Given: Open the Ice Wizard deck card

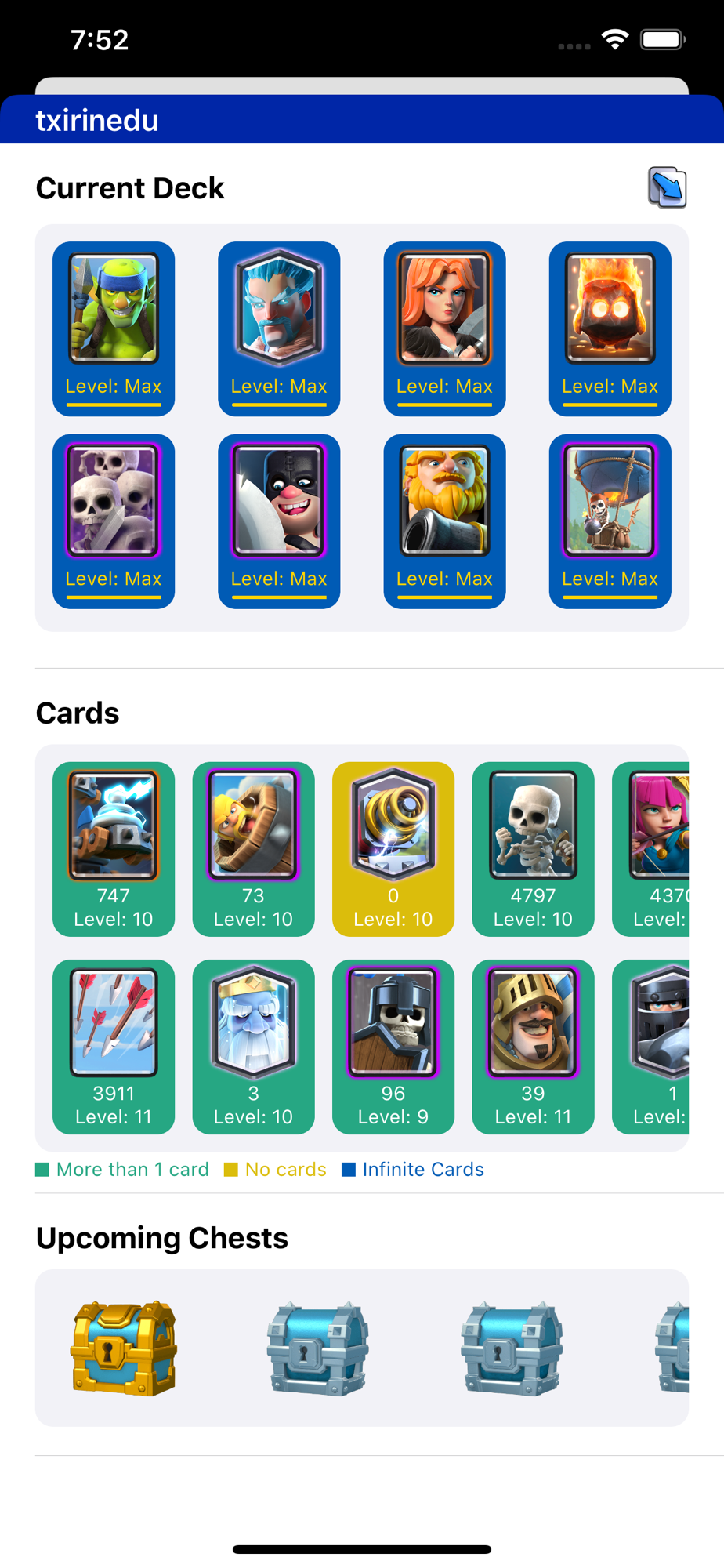Looking at the screenshot, I should coord(279,328).
